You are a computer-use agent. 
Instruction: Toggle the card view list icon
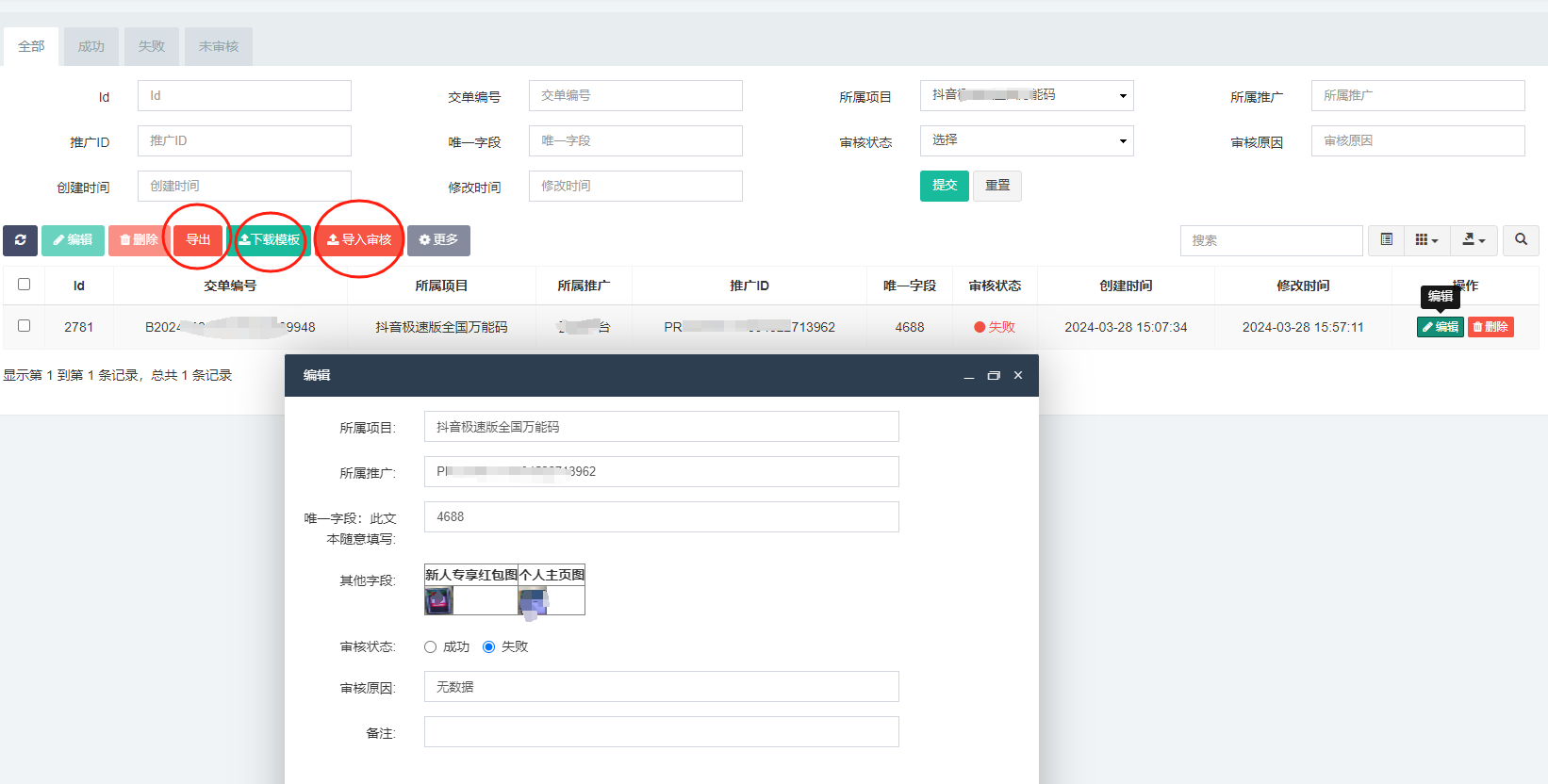click(1386, 240)
